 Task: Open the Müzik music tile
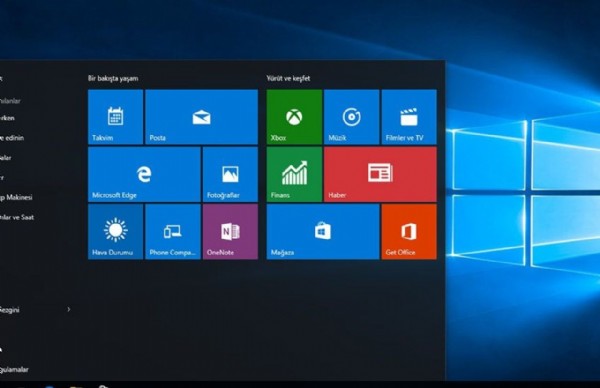coord(352,117)
